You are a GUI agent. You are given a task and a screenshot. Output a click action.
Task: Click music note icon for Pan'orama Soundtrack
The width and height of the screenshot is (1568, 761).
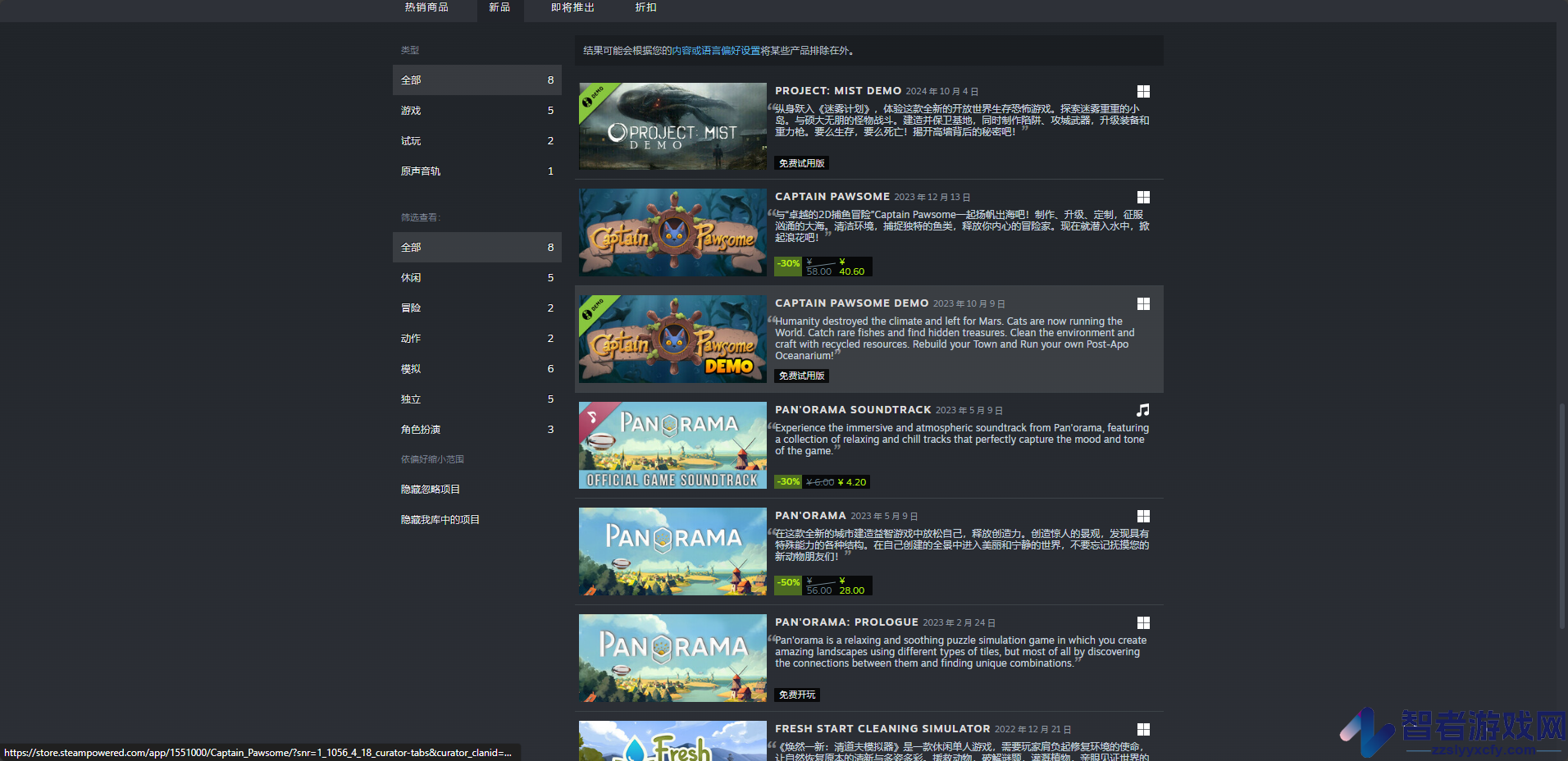click(x=1143, y=410)
